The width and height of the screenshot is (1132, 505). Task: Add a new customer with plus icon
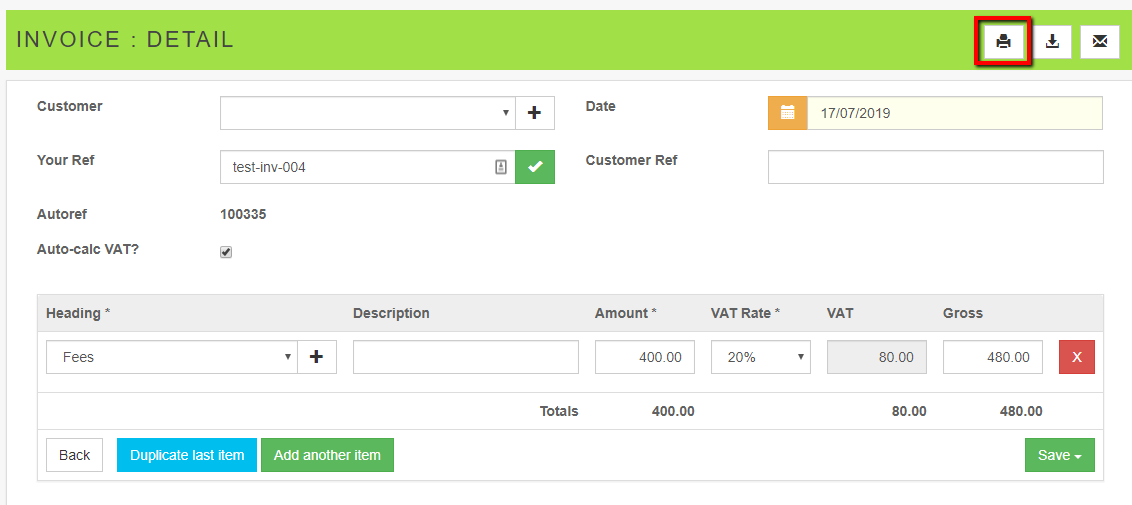(x=534, y=113)
